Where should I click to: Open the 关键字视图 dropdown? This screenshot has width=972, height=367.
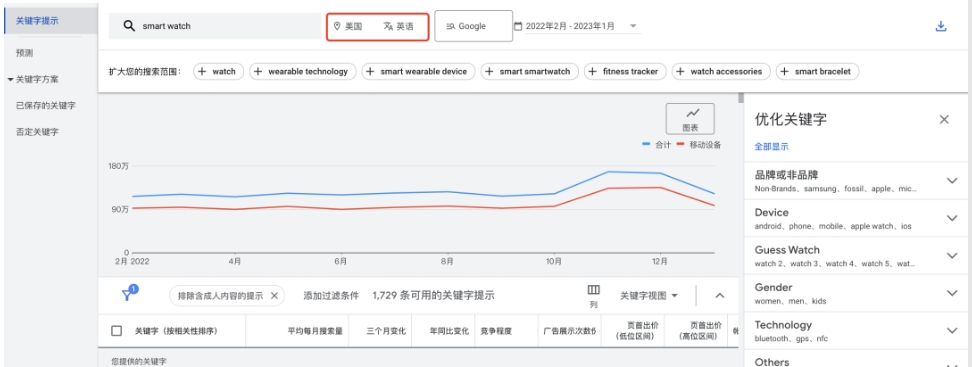point(649,296)
